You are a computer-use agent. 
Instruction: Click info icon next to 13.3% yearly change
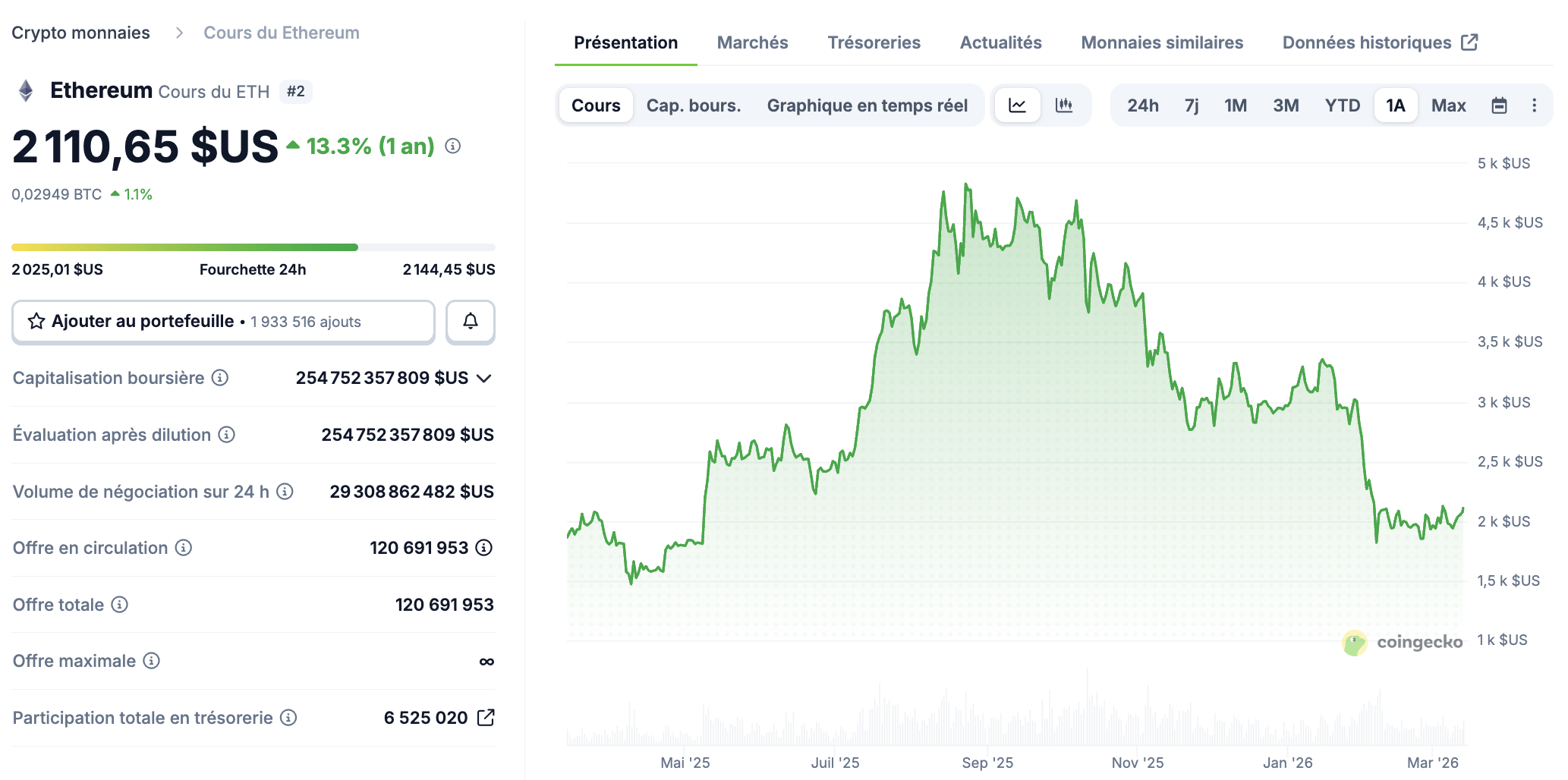[x=453, y=146]
